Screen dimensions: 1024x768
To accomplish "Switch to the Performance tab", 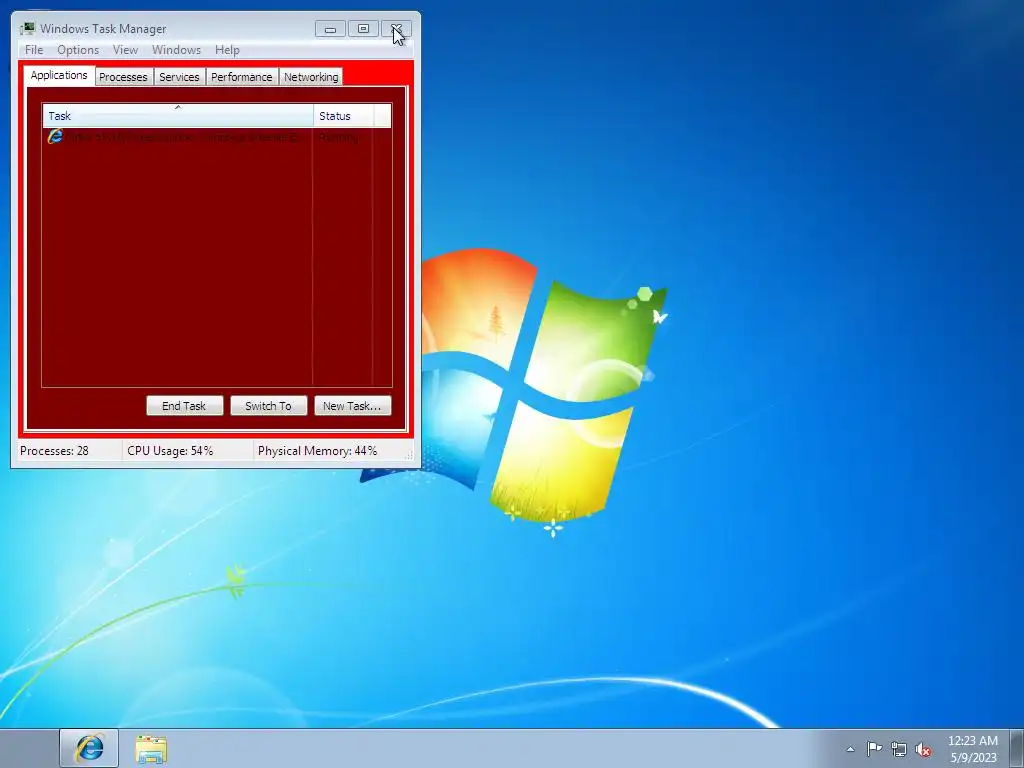I will tap(242, 77).
